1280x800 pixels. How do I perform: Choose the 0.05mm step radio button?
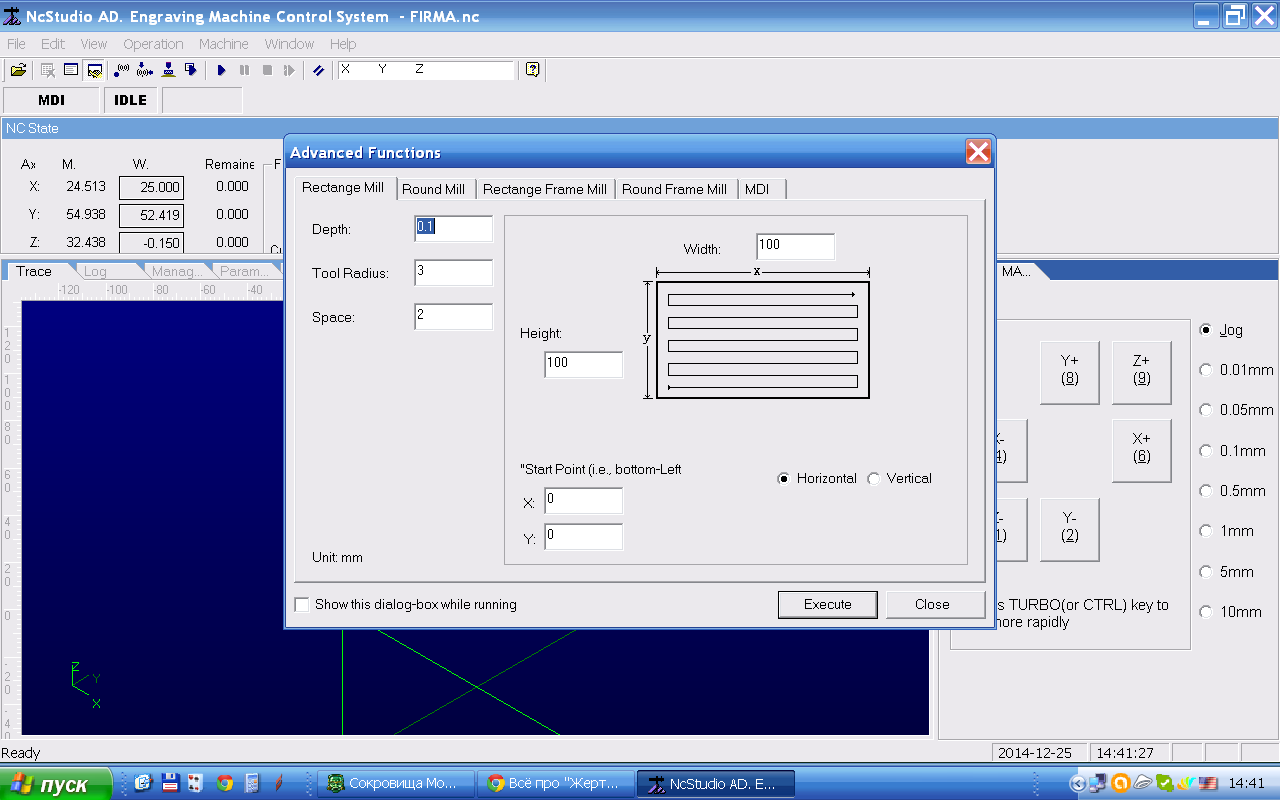point(1206,410)
